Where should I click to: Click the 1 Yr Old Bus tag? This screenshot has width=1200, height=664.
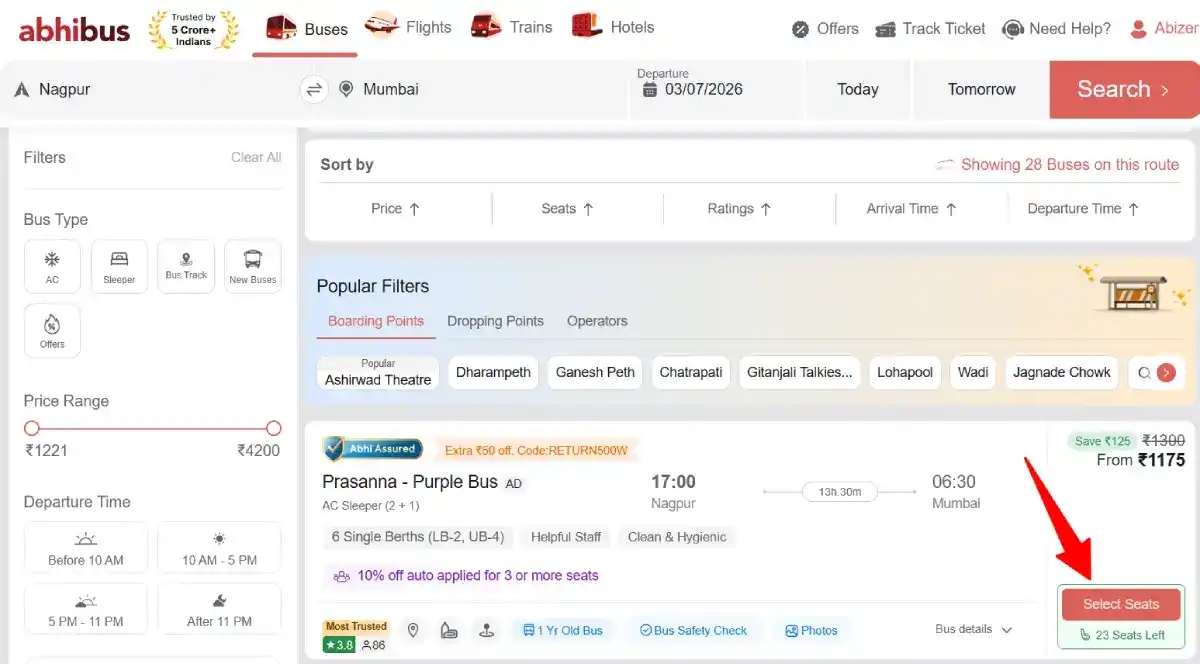click(x=563, y=630)
